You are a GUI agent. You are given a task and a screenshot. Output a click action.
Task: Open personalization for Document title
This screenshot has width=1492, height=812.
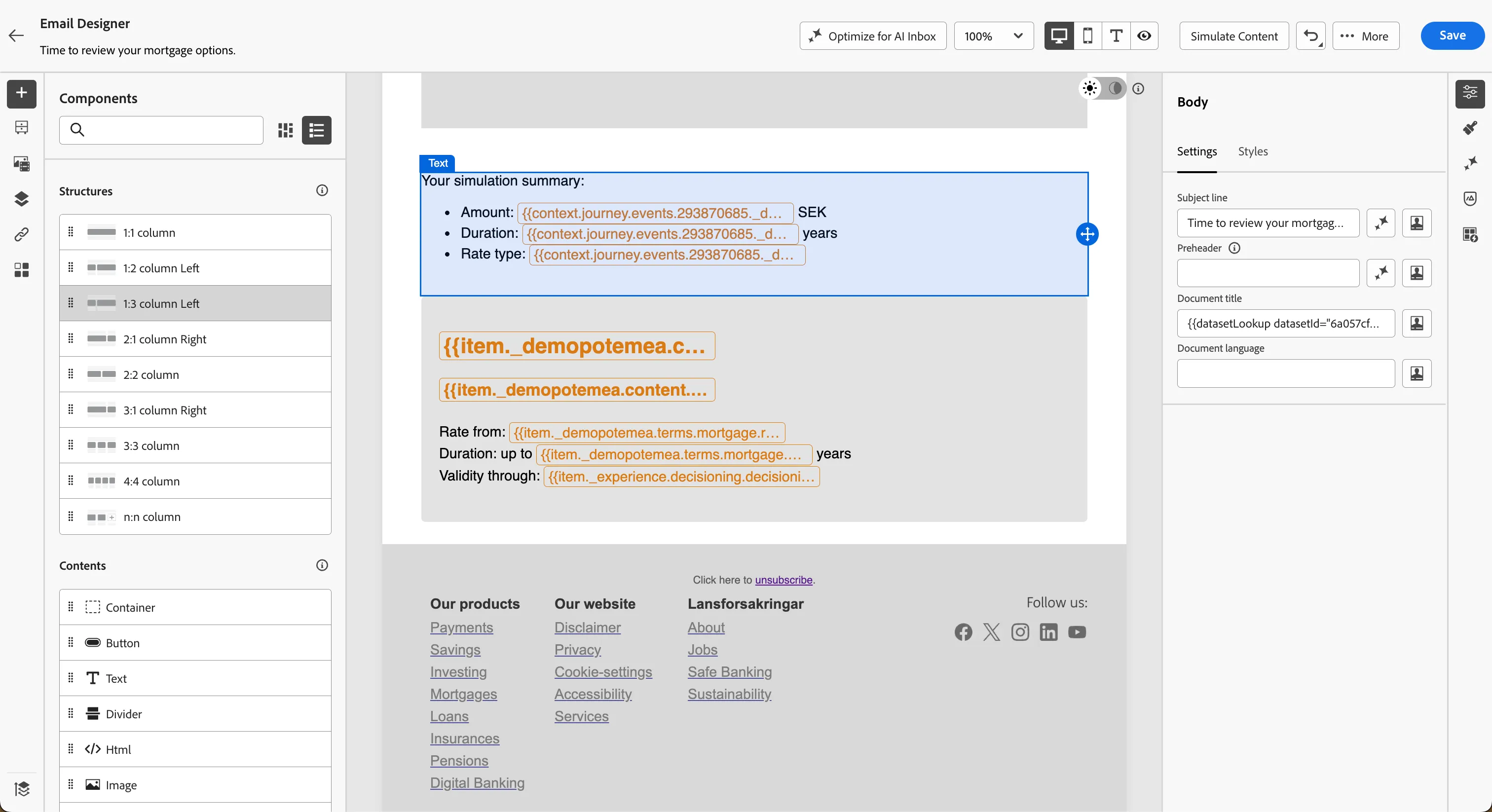pos(1417,323)
